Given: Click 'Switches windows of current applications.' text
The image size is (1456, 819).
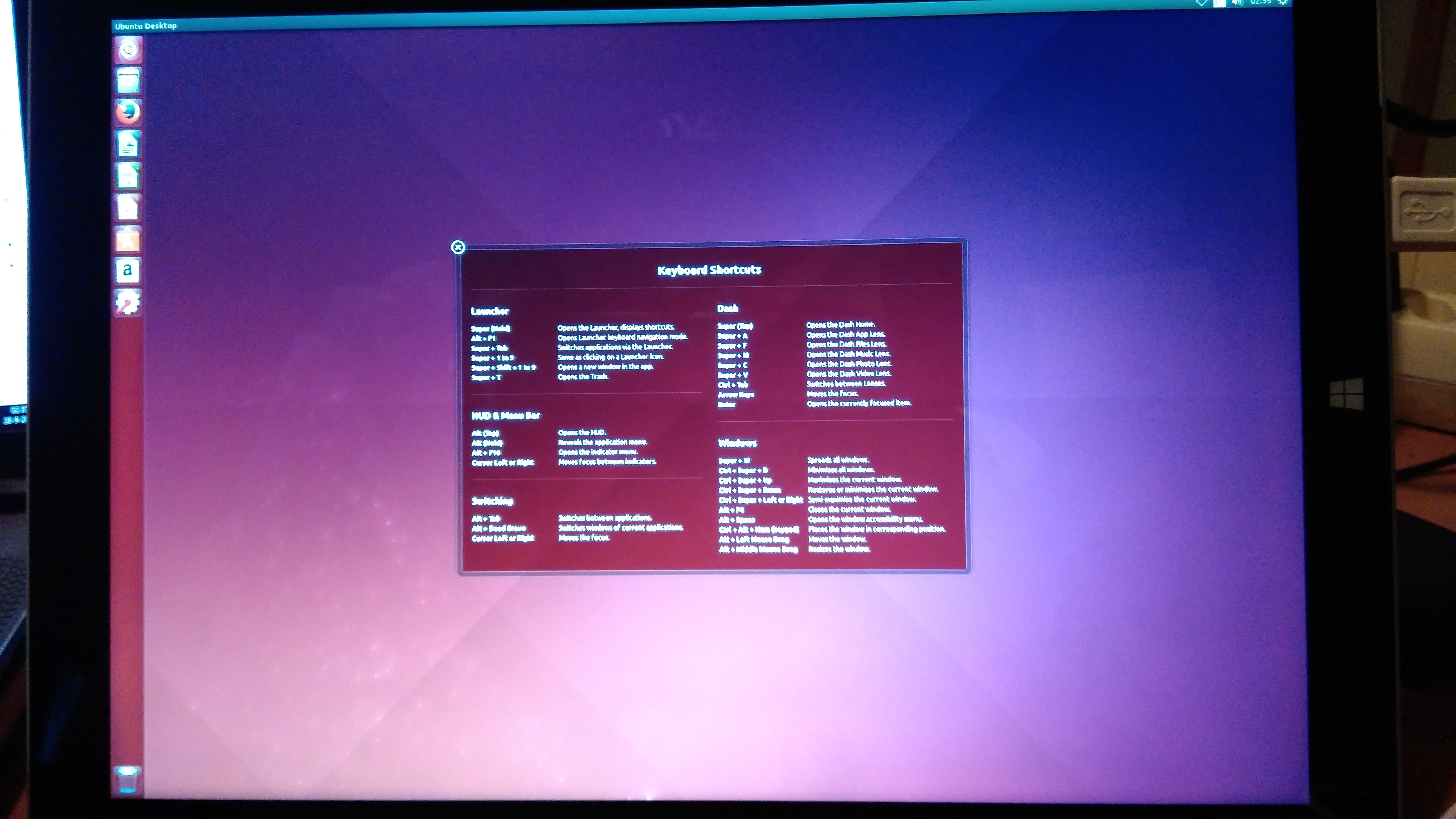Looking at the screenshot, I should pos(621,528).
